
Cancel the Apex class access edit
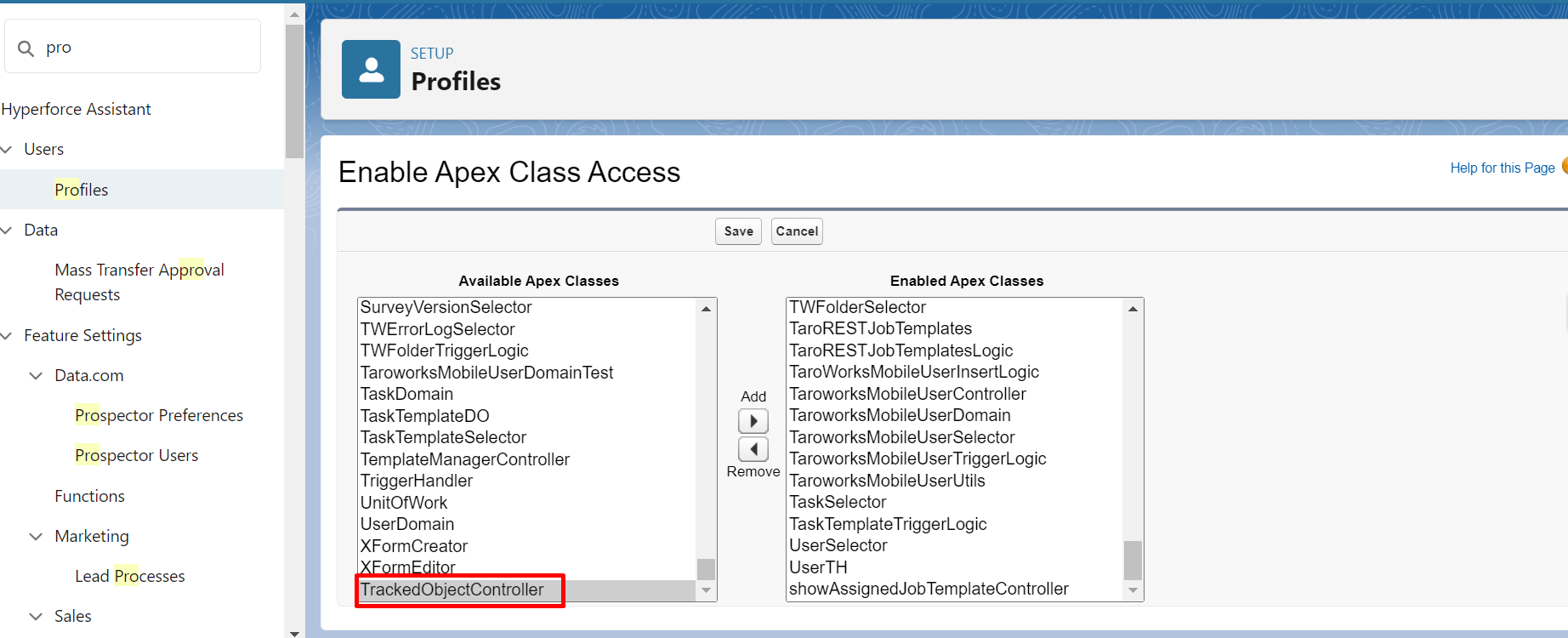[x=797, y=231]
